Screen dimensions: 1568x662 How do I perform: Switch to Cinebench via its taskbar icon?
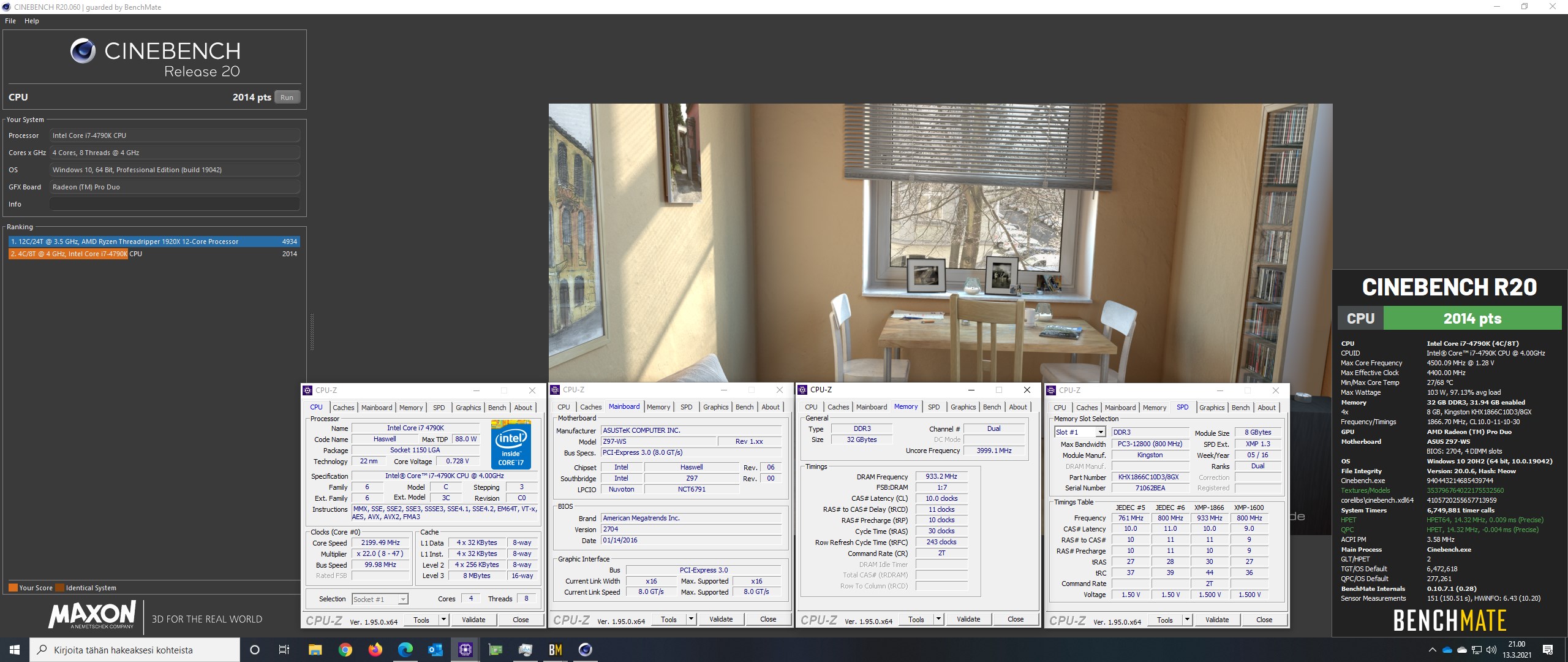tap(585, 650)
